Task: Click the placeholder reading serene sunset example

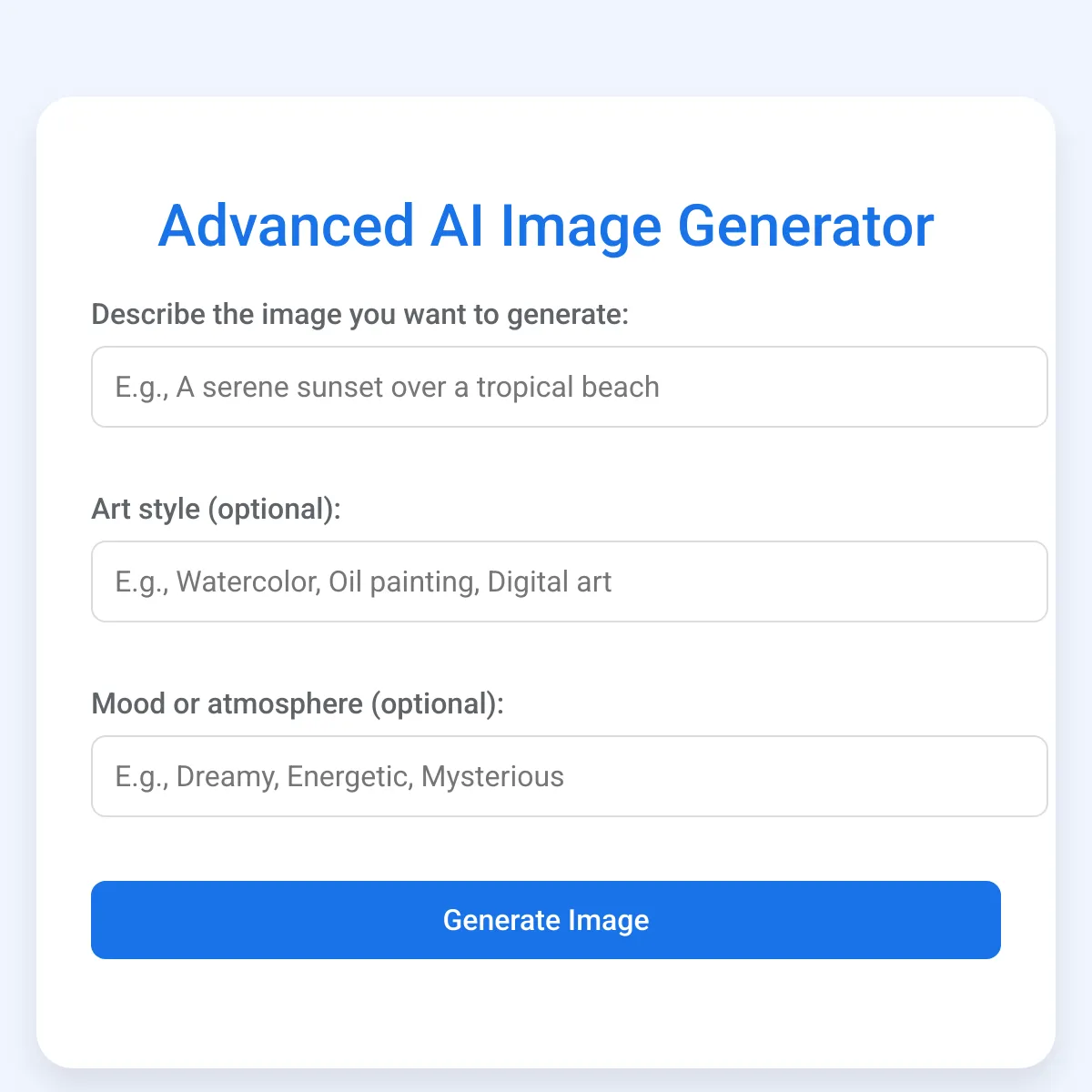Action: (386, 387)
